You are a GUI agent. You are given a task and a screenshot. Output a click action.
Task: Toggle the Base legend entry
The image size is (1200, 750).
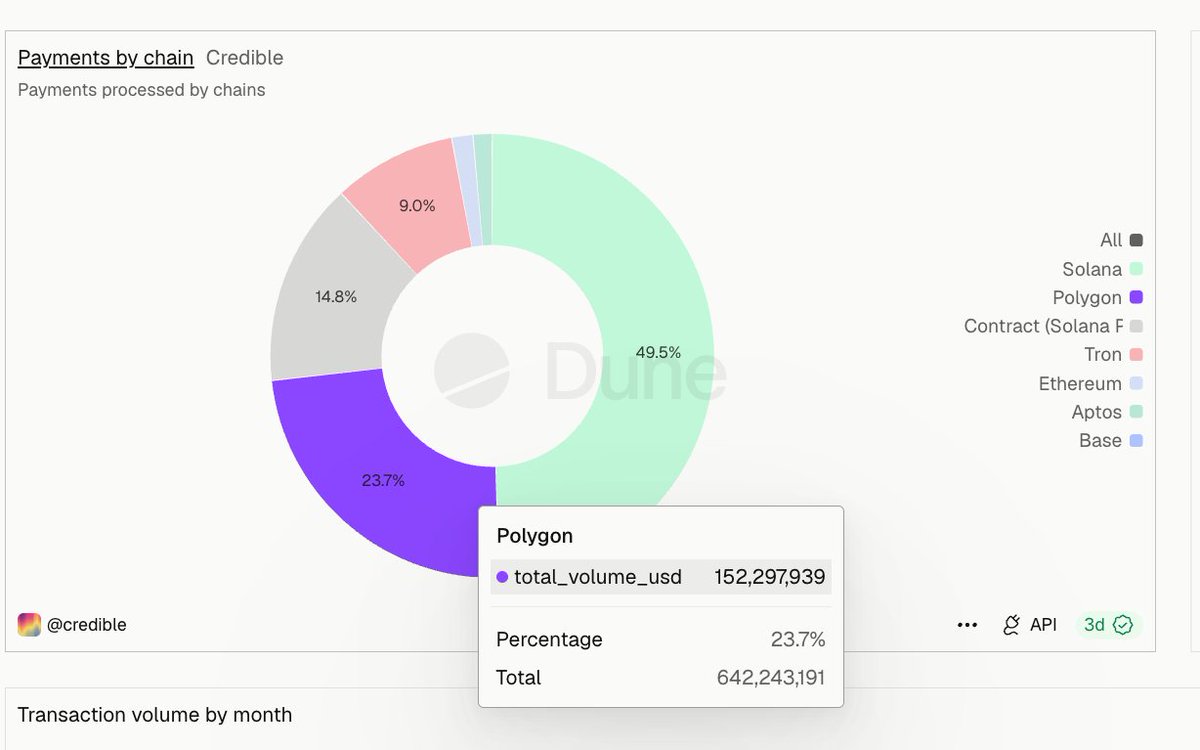click(x=1110, y=441)
